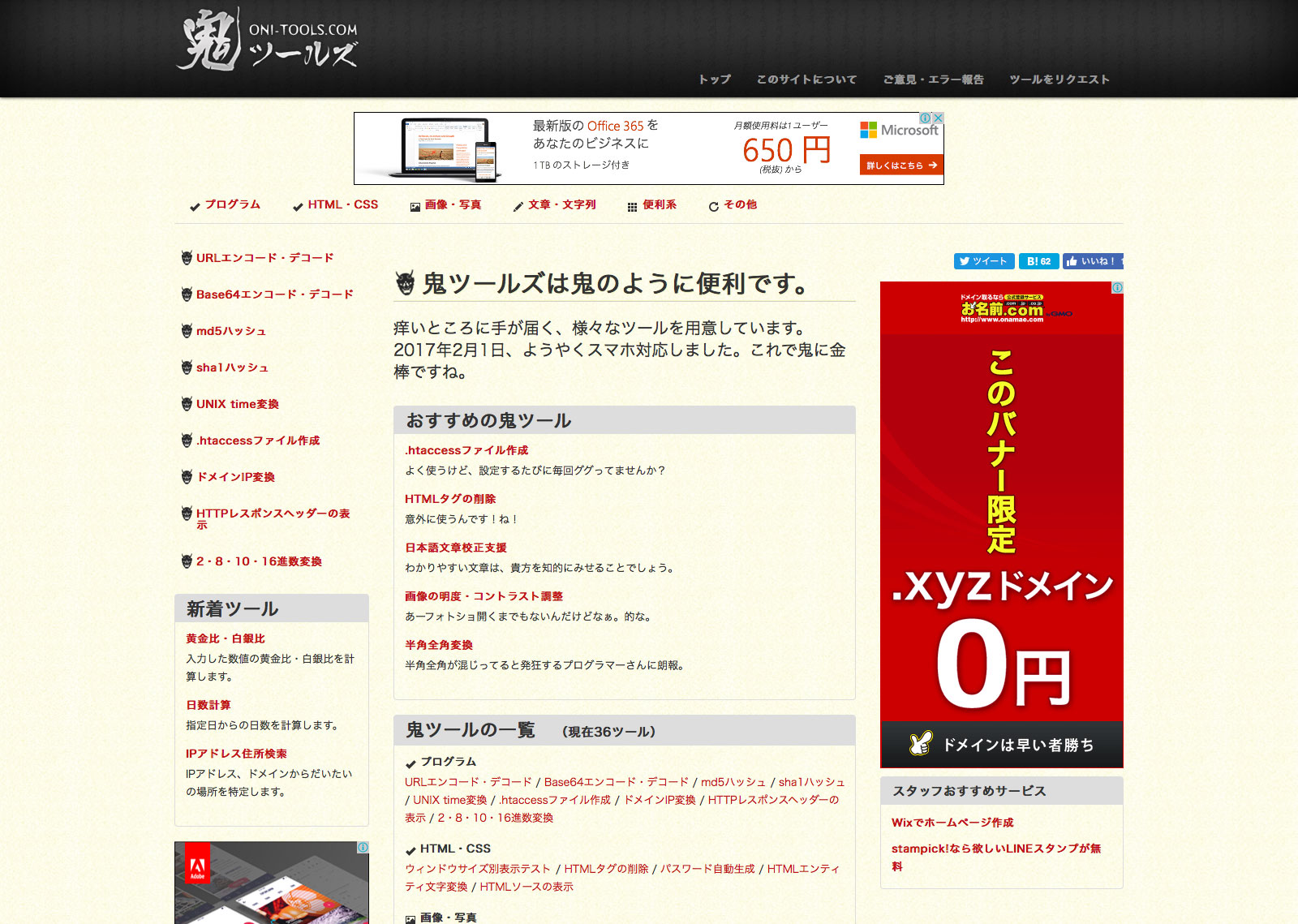This screenshot has height=924, width=1298.
Task: Click the 詳しくはこちら button in Microsoft ad
Action: click(x=900, y=165)
